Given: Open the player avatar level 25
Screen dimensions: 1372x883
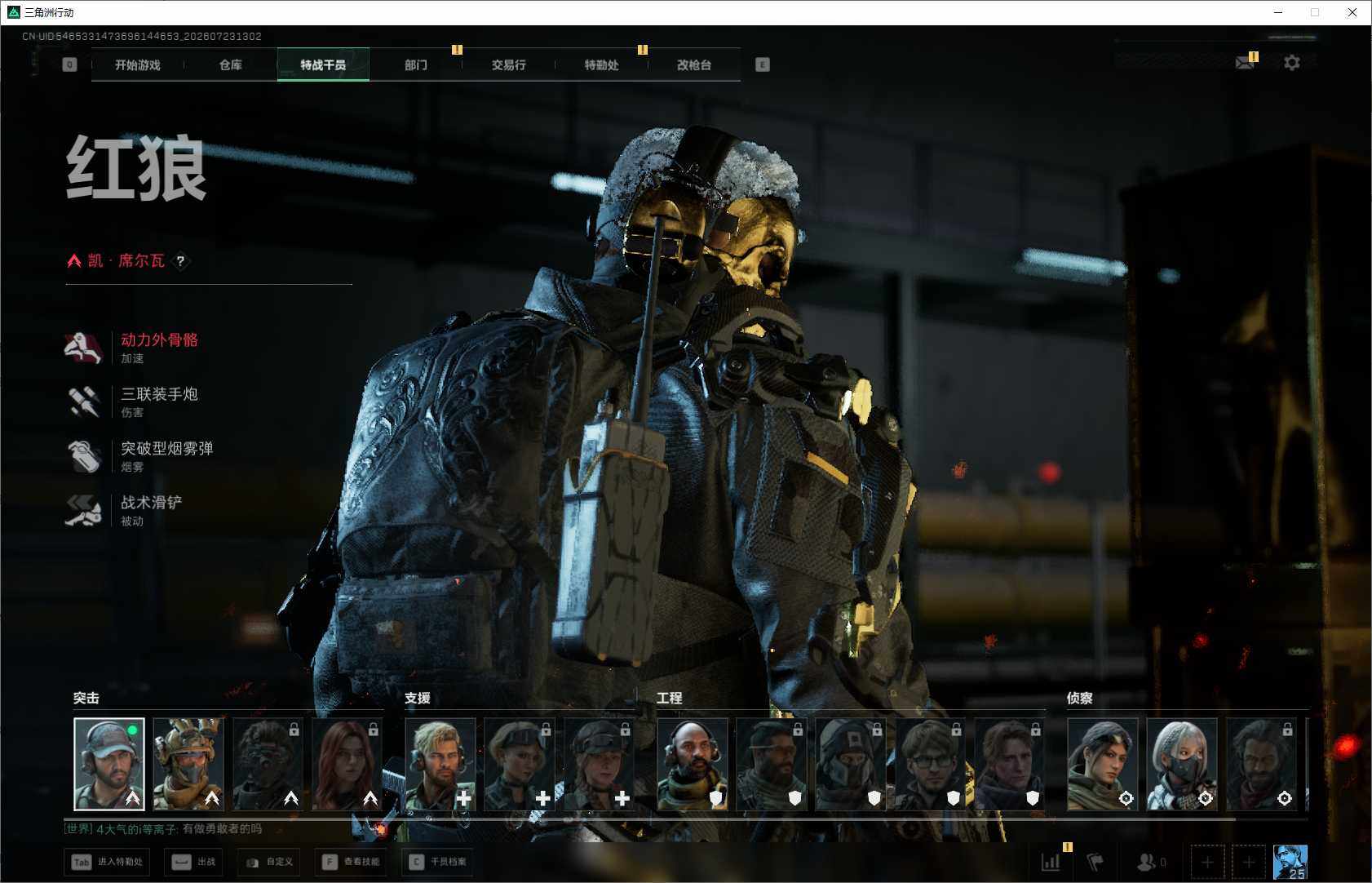Looking at the screenshot, I should tap(1290, 862).
